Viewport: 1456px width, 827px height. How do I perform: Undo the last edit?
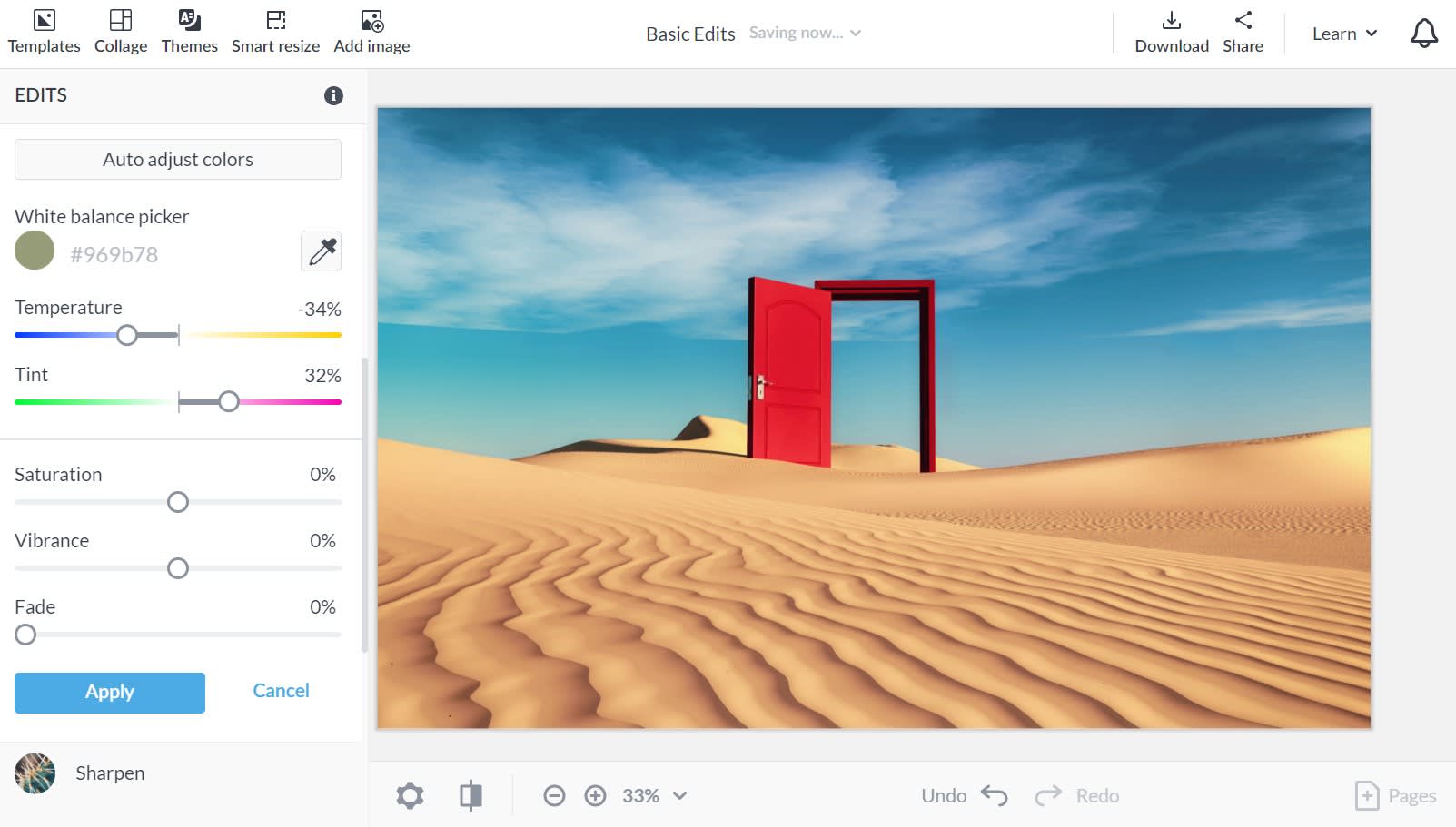click(965, 796)
